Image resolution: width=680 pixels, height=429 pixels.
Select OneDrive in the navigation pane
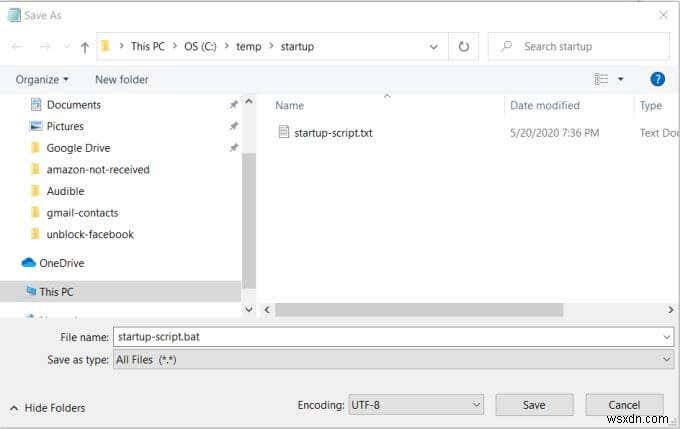pos(62,263)
